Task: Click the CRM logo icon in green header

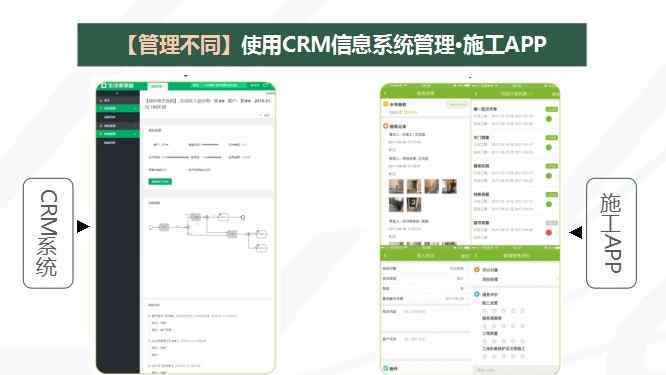Action: click(x=103, y=85)
